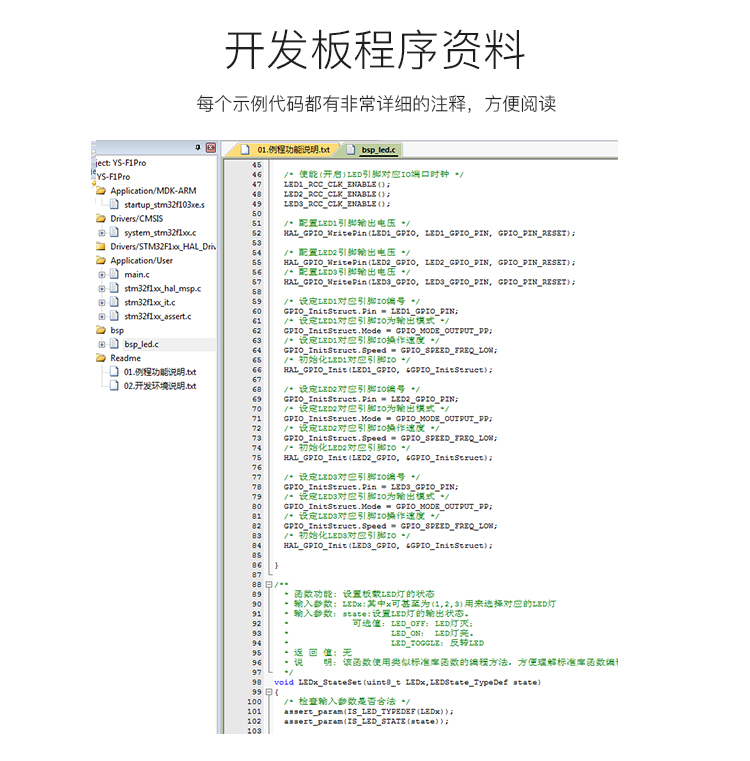
Task: Expand the main.c tree node
Action: [101, 274]
